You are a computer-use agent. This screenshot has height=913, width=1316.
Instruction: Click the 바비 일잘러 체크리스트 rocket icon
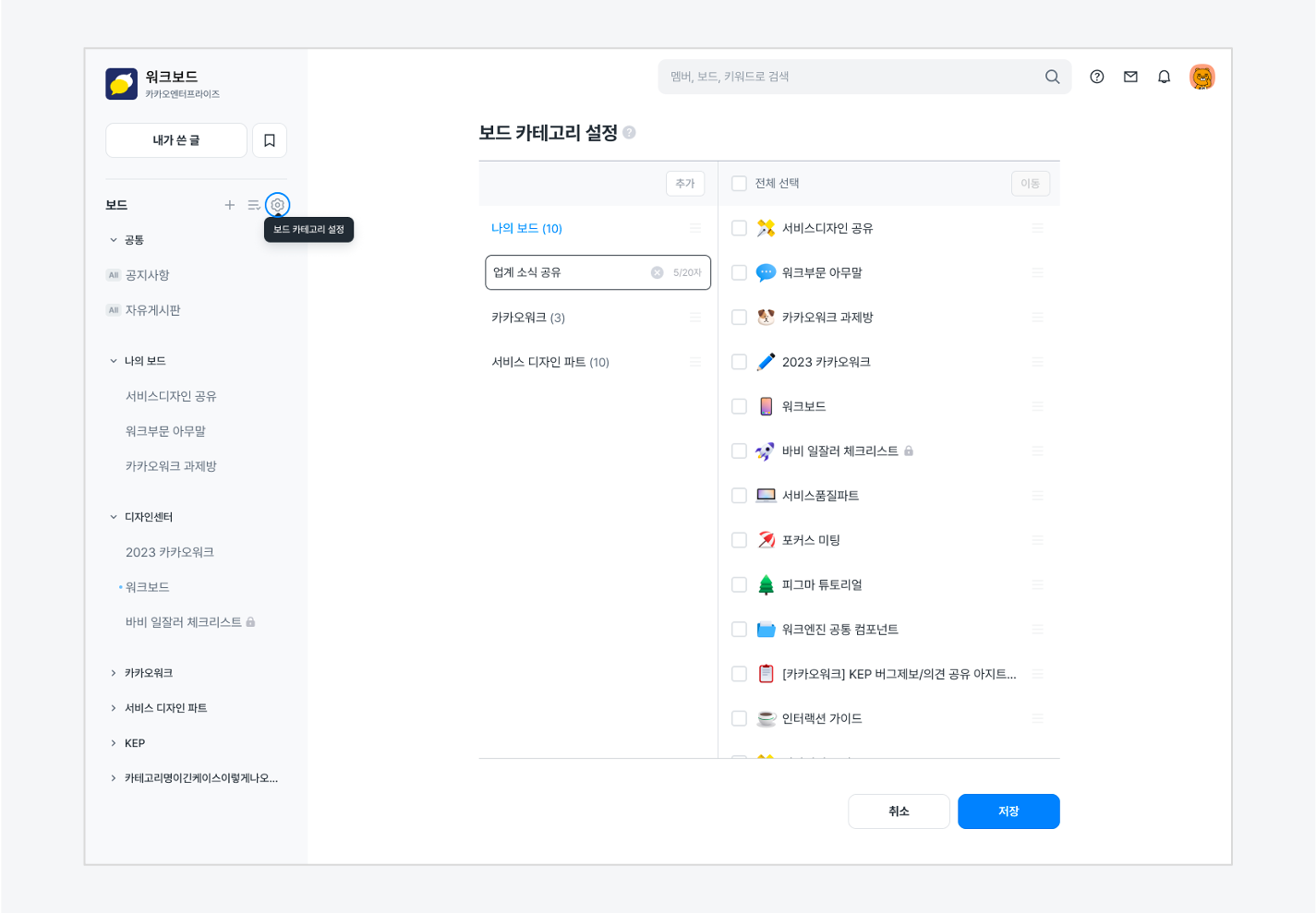coord(766,451)
